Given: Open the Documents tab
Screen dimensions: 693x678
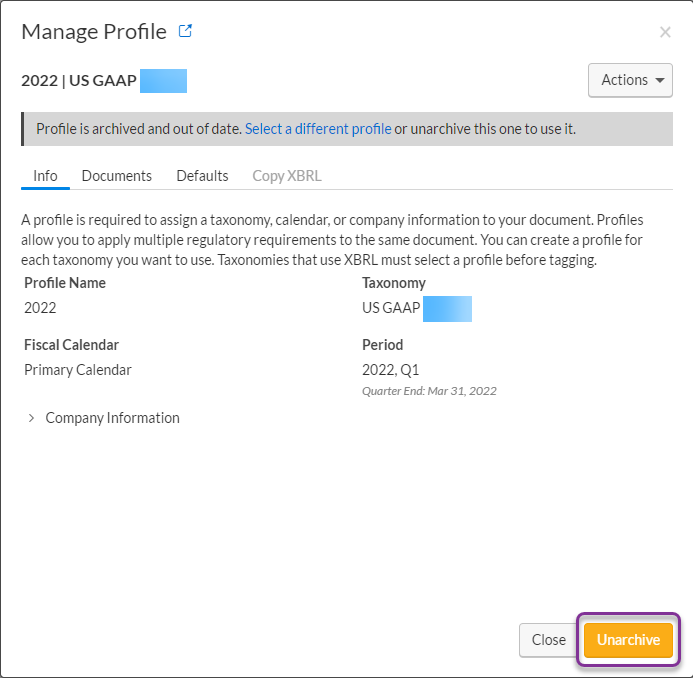Looking at the screenshot, I should click(x=117, y=176).
